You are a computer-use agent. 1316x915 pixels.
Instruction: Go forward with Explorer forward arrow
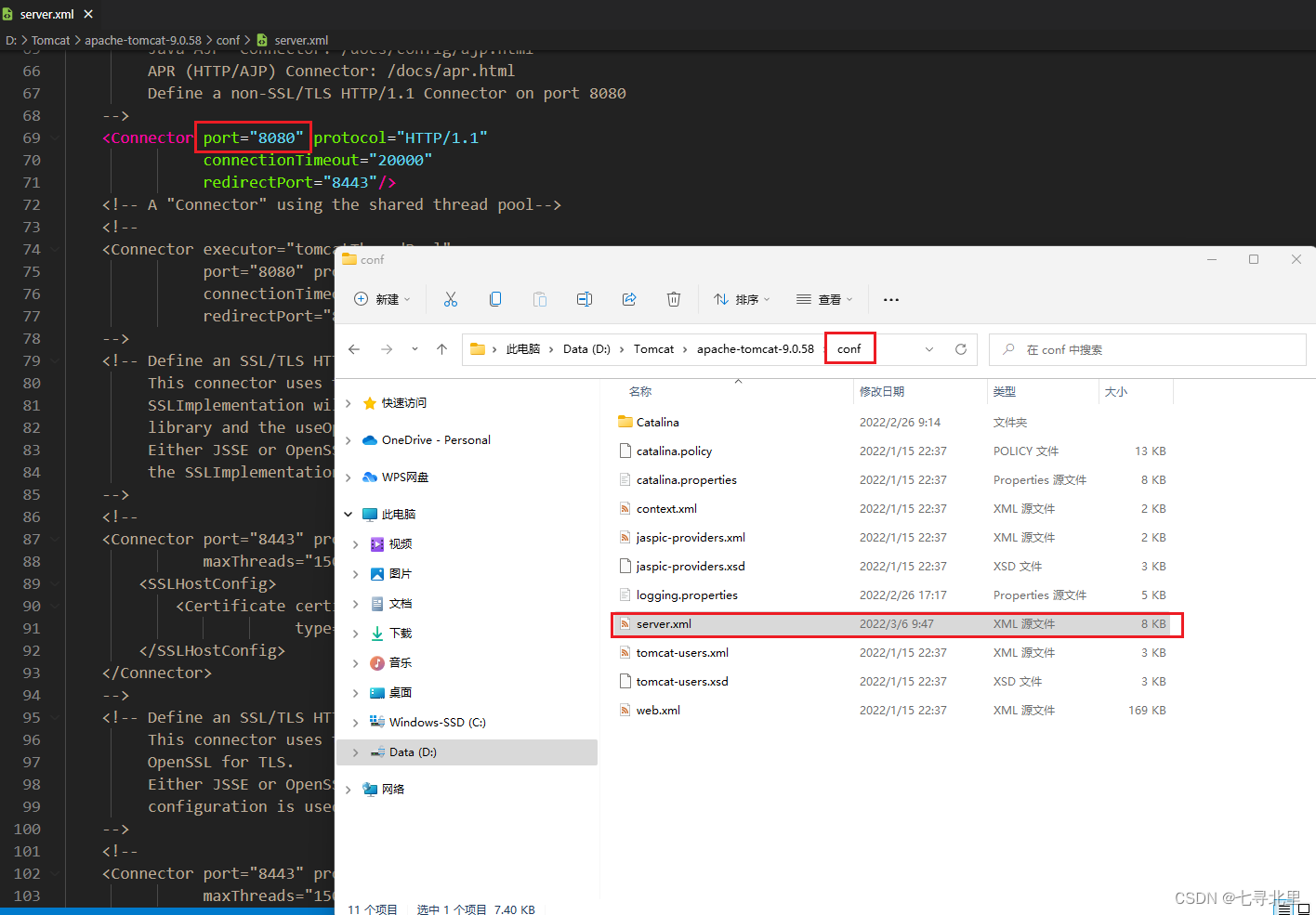387,349
